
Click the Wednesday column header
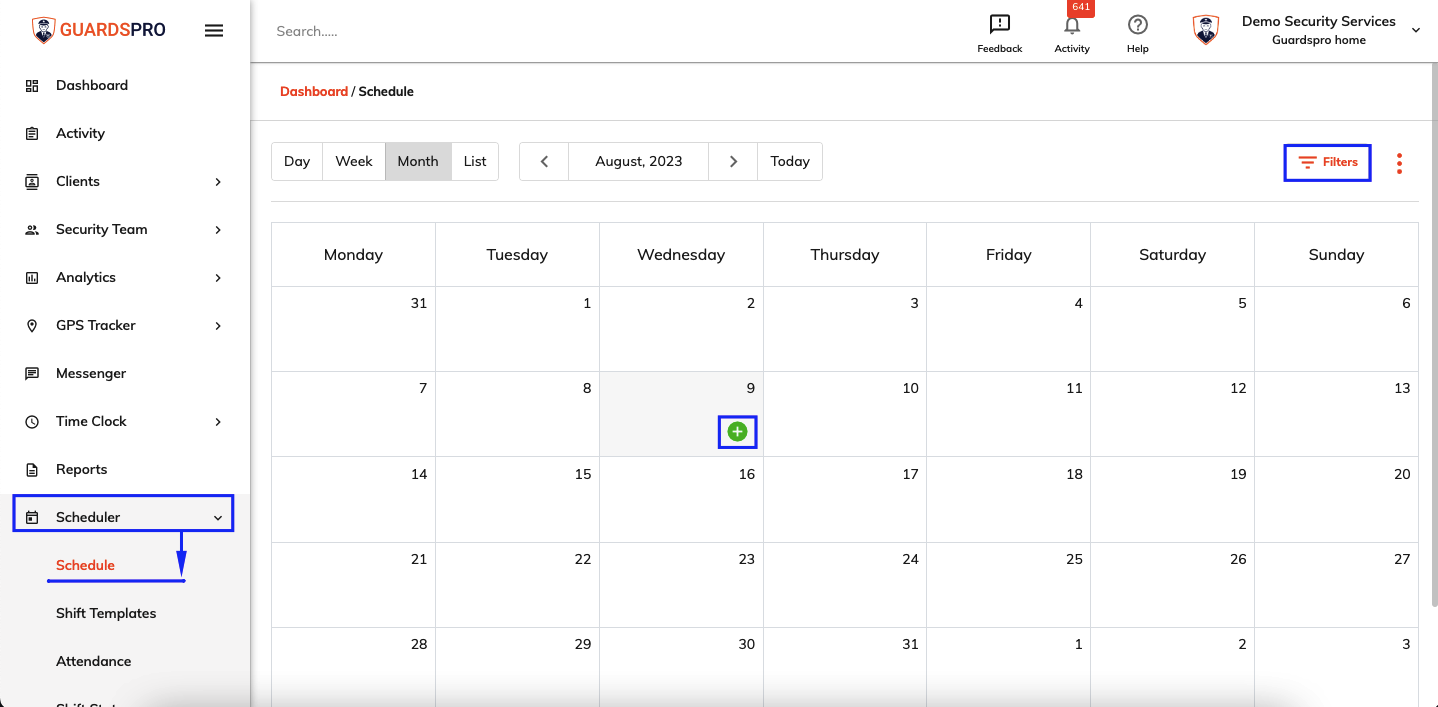(681, 255)
